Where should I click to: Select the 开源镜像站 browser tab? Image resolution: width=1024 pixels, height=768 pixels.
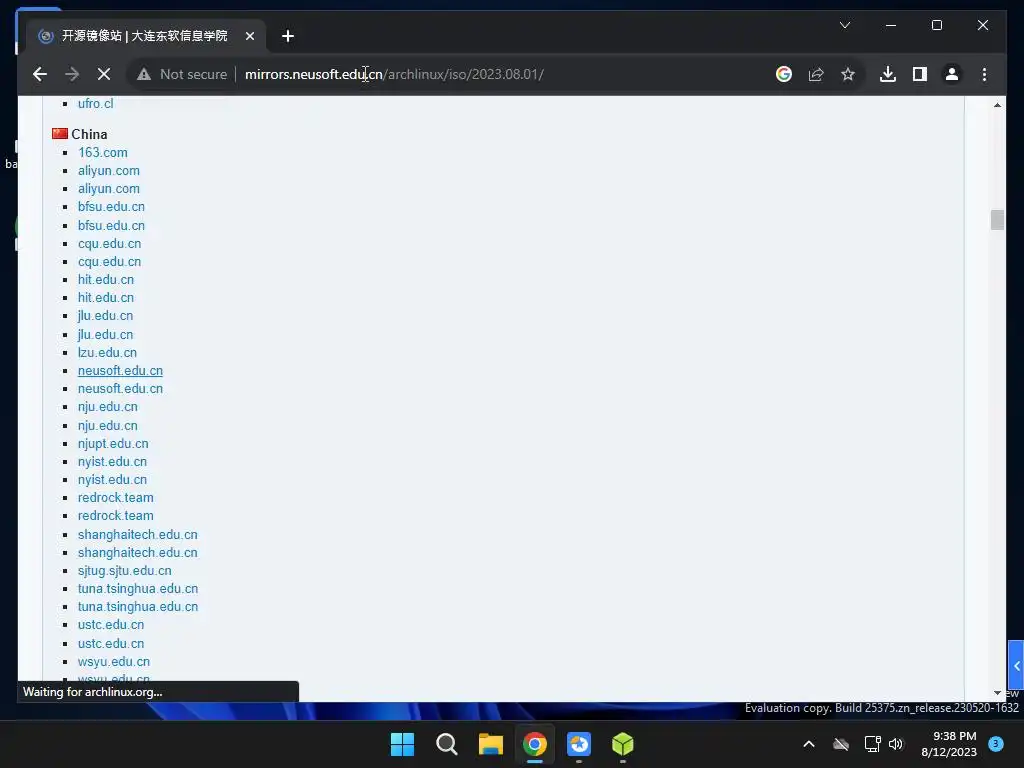click(x=146, y=36)
